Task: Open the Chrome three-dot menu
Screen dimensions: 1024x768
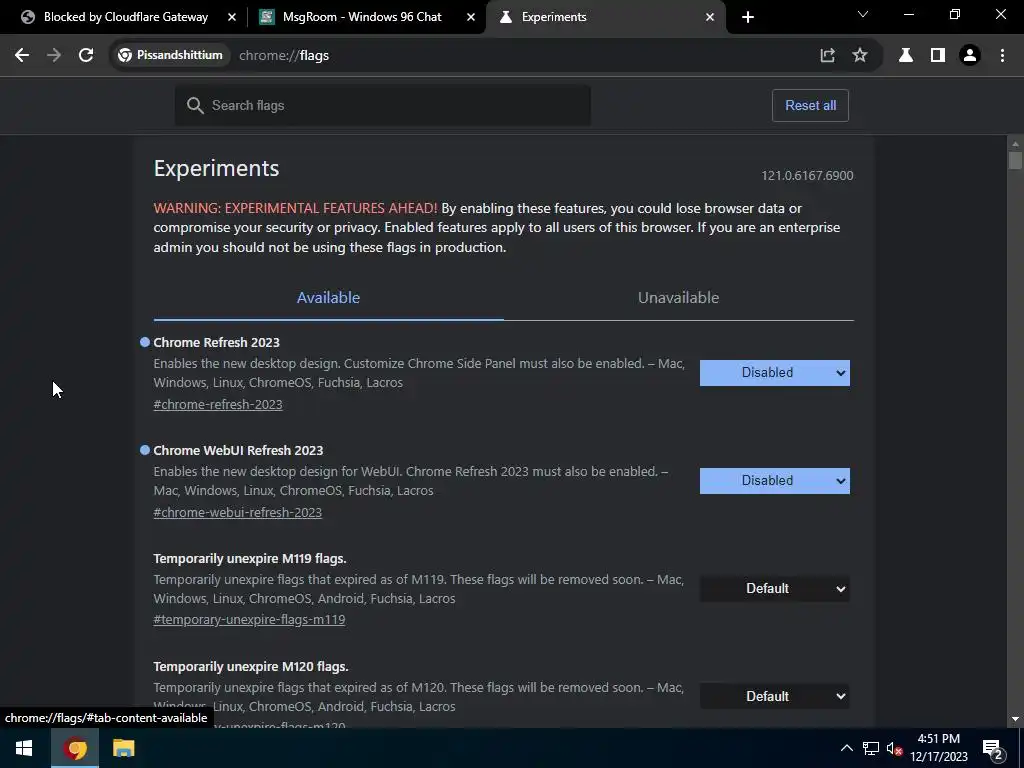Action: click(1002, 56)
